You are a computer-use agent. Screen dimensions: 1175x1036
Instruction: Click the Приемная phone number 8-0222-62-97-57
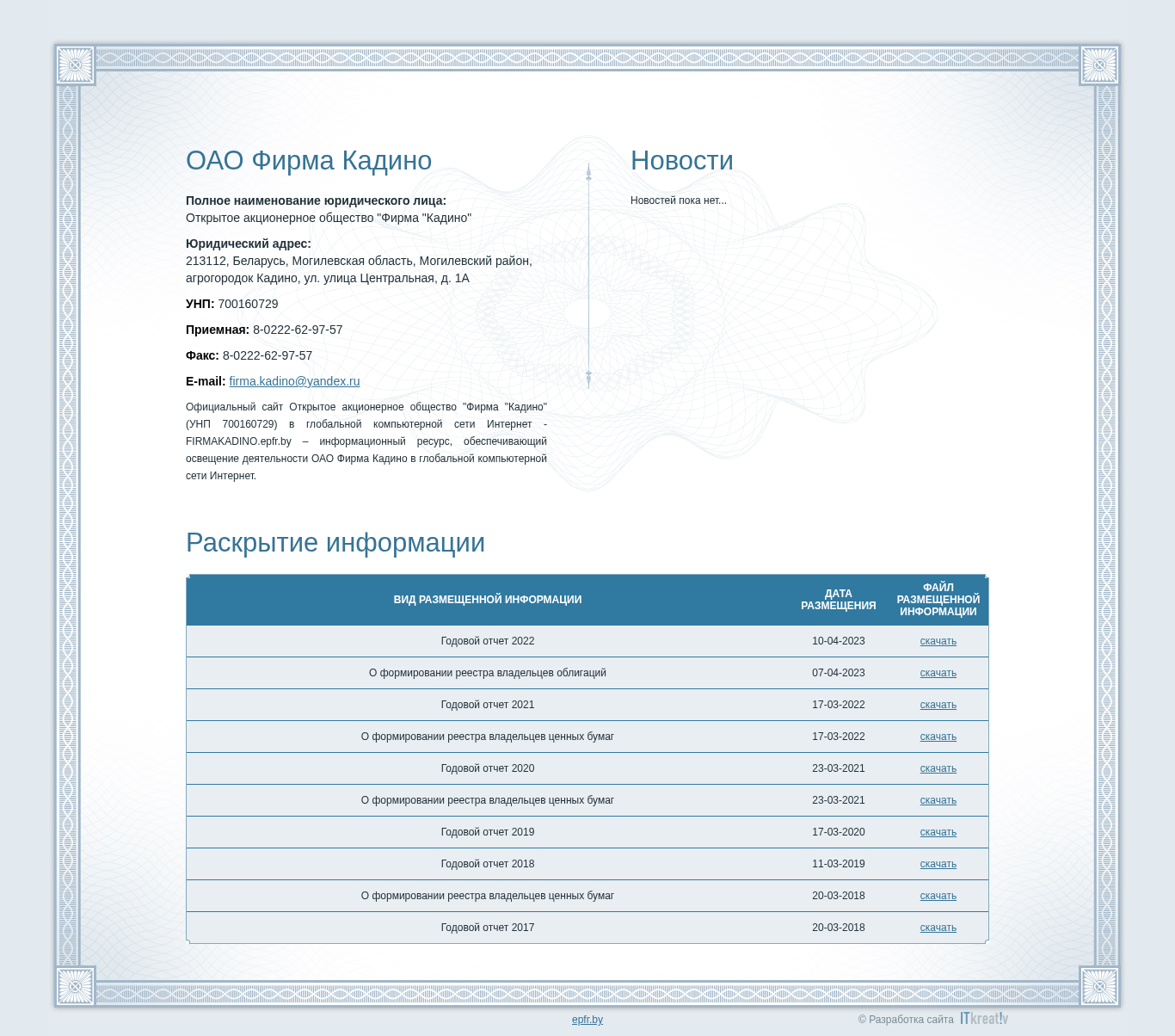[298, 330]
